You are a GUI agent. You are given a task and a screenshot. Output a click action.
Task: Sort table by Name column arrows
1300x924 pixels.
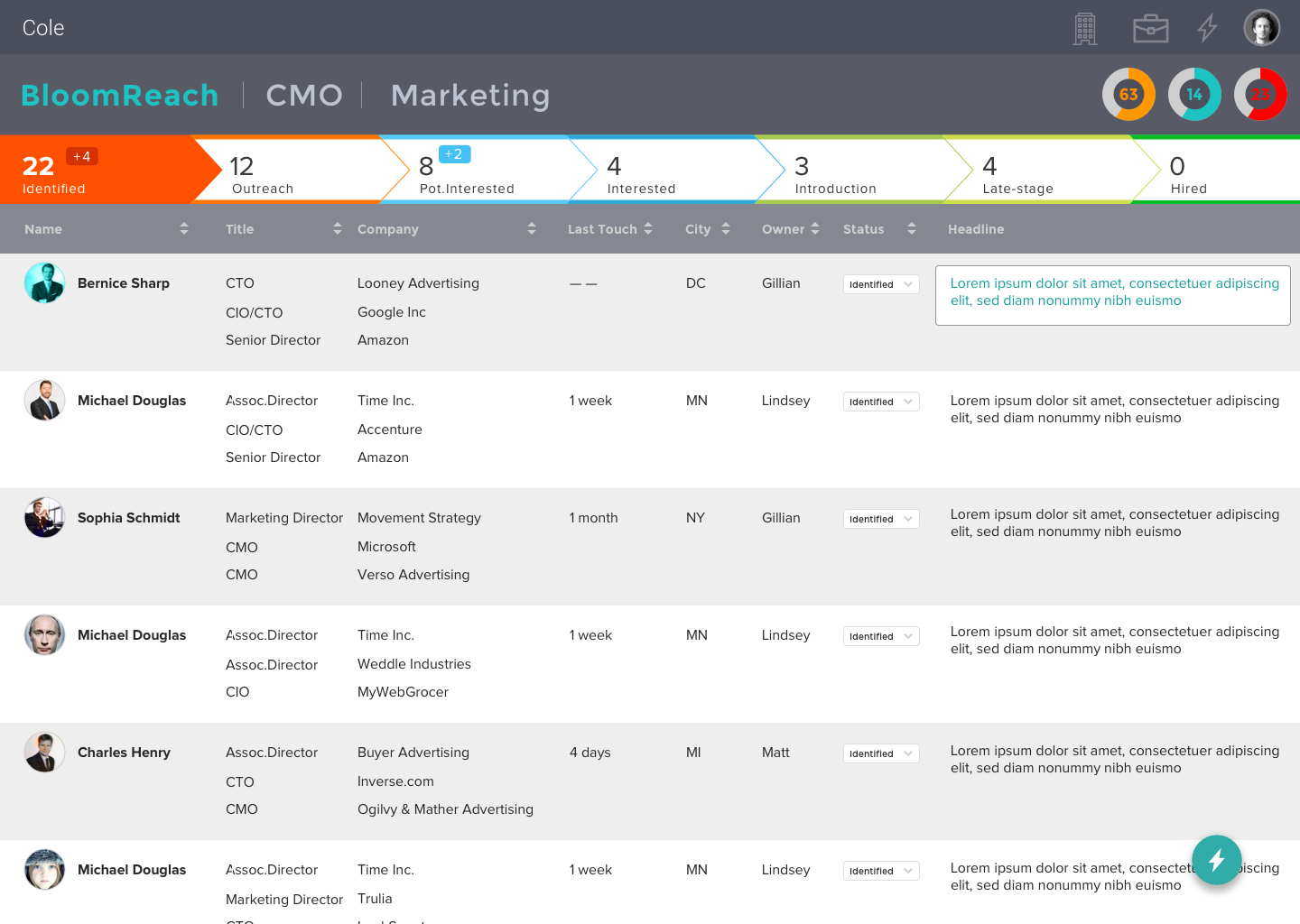pos(184,229)
